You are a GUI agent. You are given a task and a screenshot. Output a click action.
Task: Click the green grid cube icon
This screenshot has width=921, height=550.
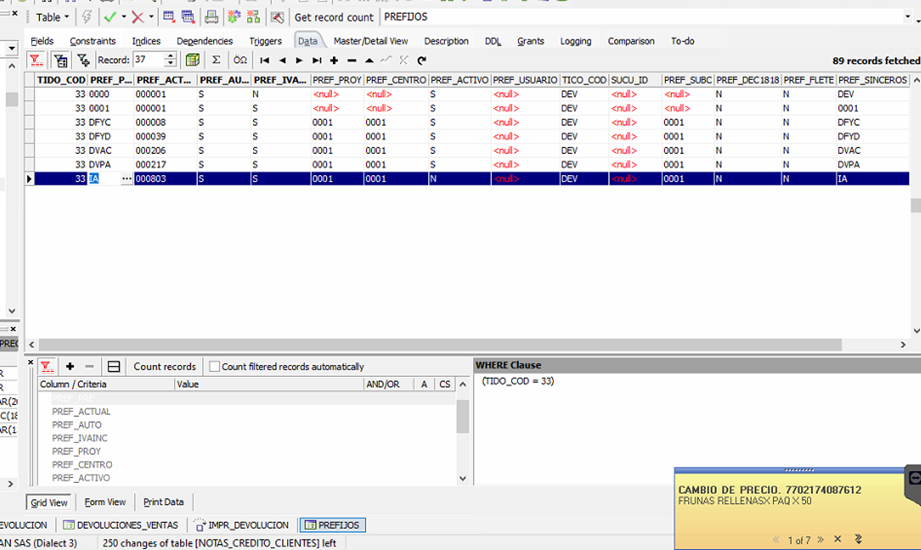(192, 60)
